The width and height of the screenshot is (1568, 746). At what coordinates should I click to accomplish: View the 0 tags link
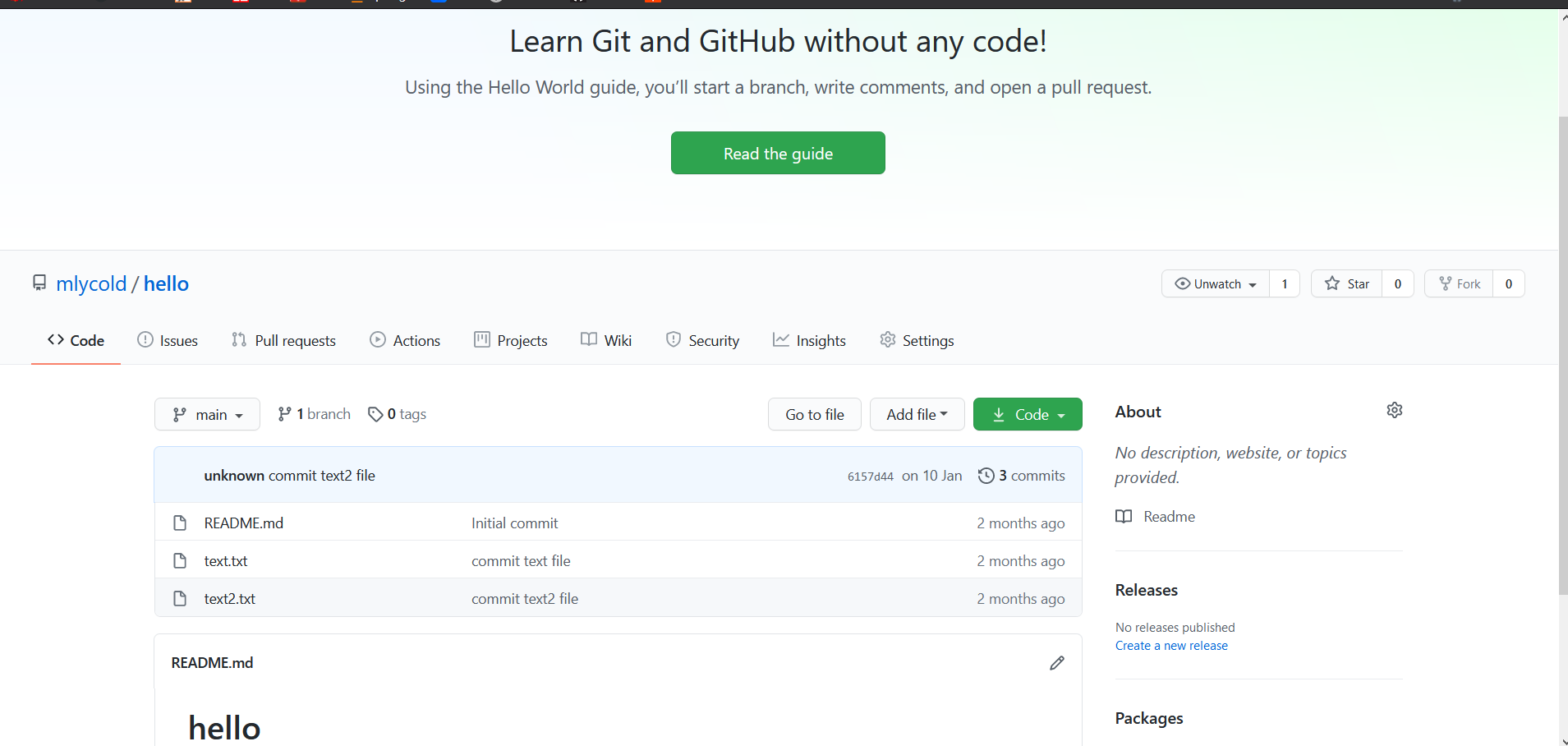[x=398, y=414]
